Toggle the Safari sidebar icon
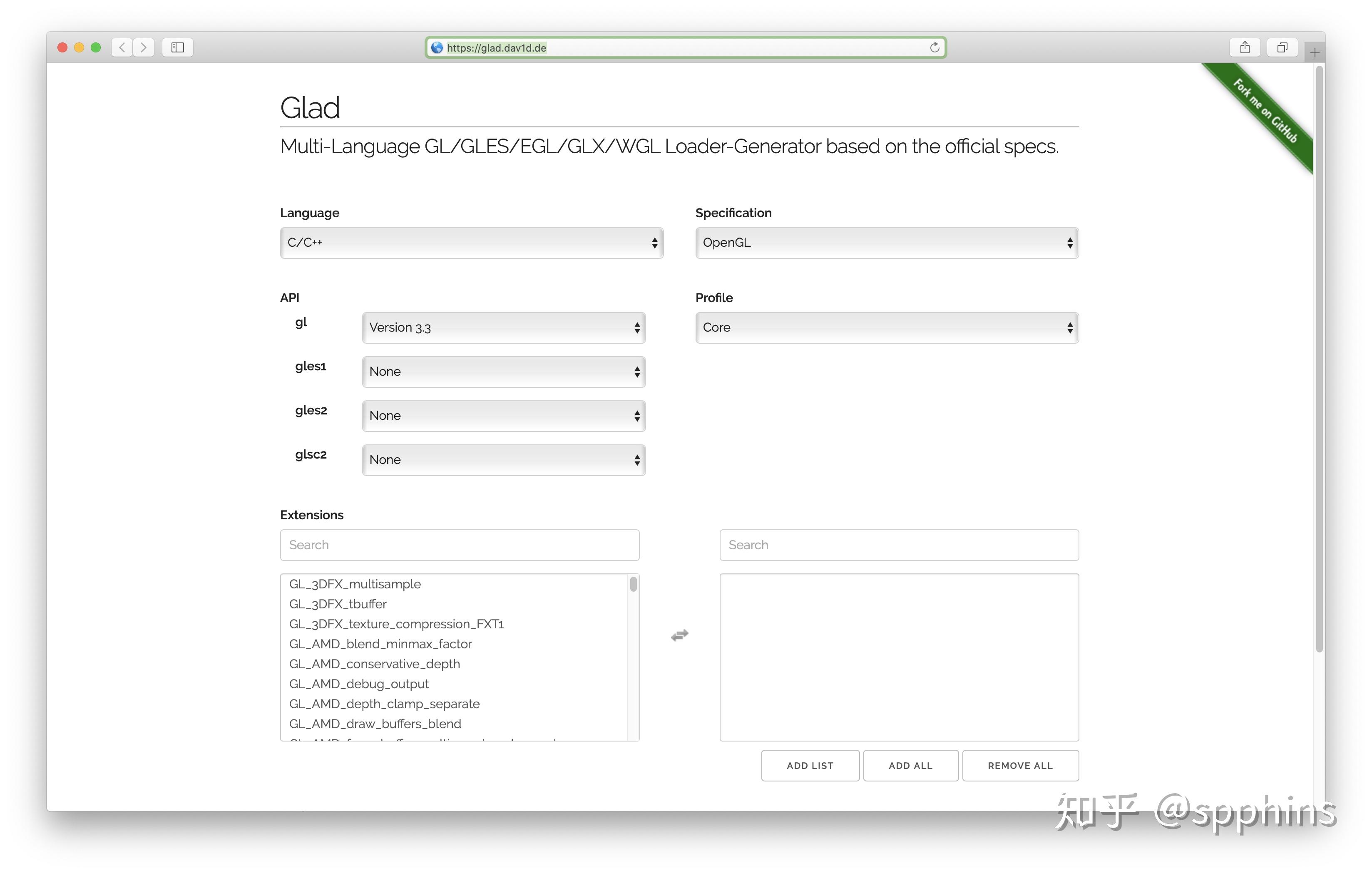The height and width of the screenshot is (873, 1372). coord(178,47)
